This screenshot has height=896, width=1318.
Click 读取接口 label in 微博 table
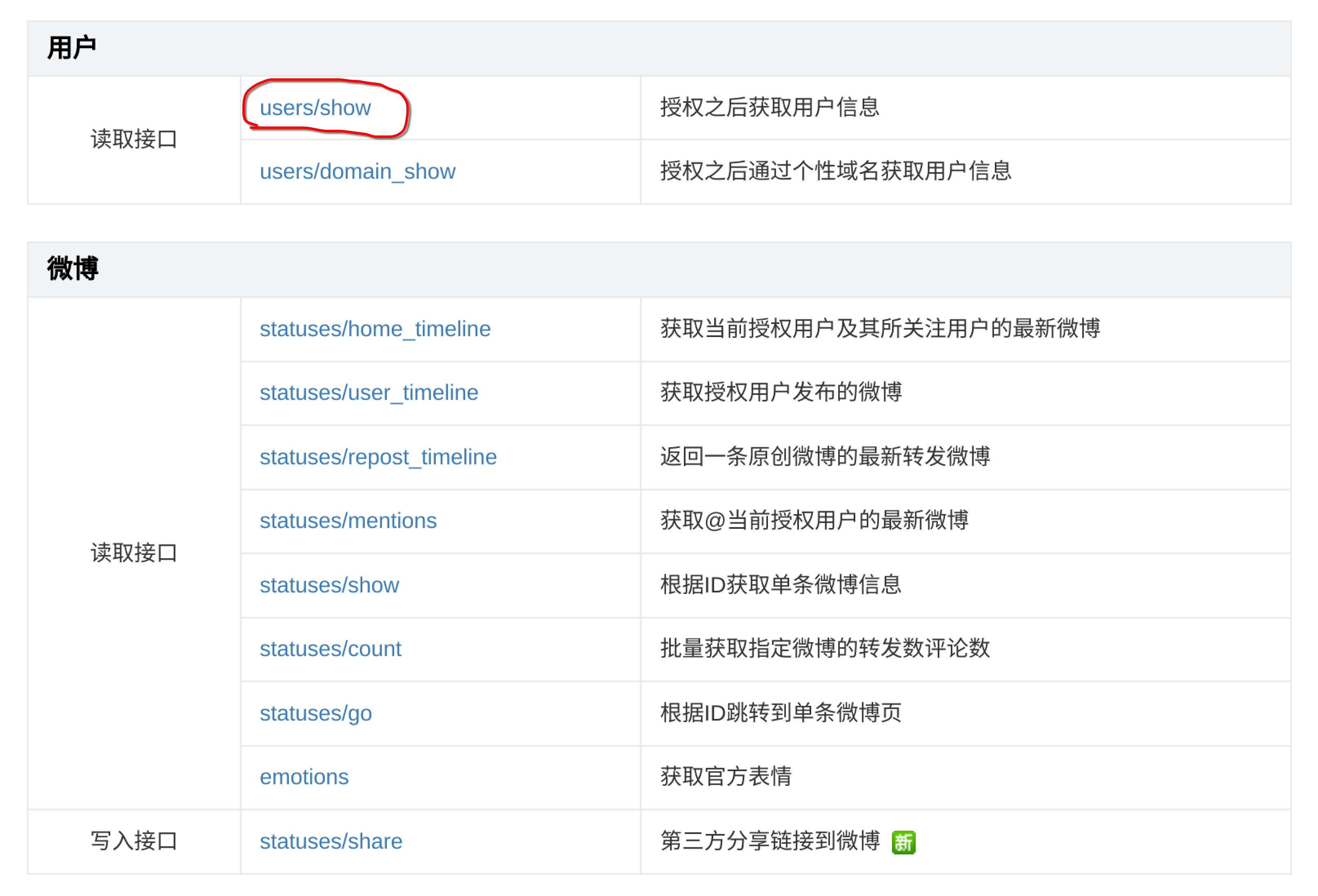[134, 553]
